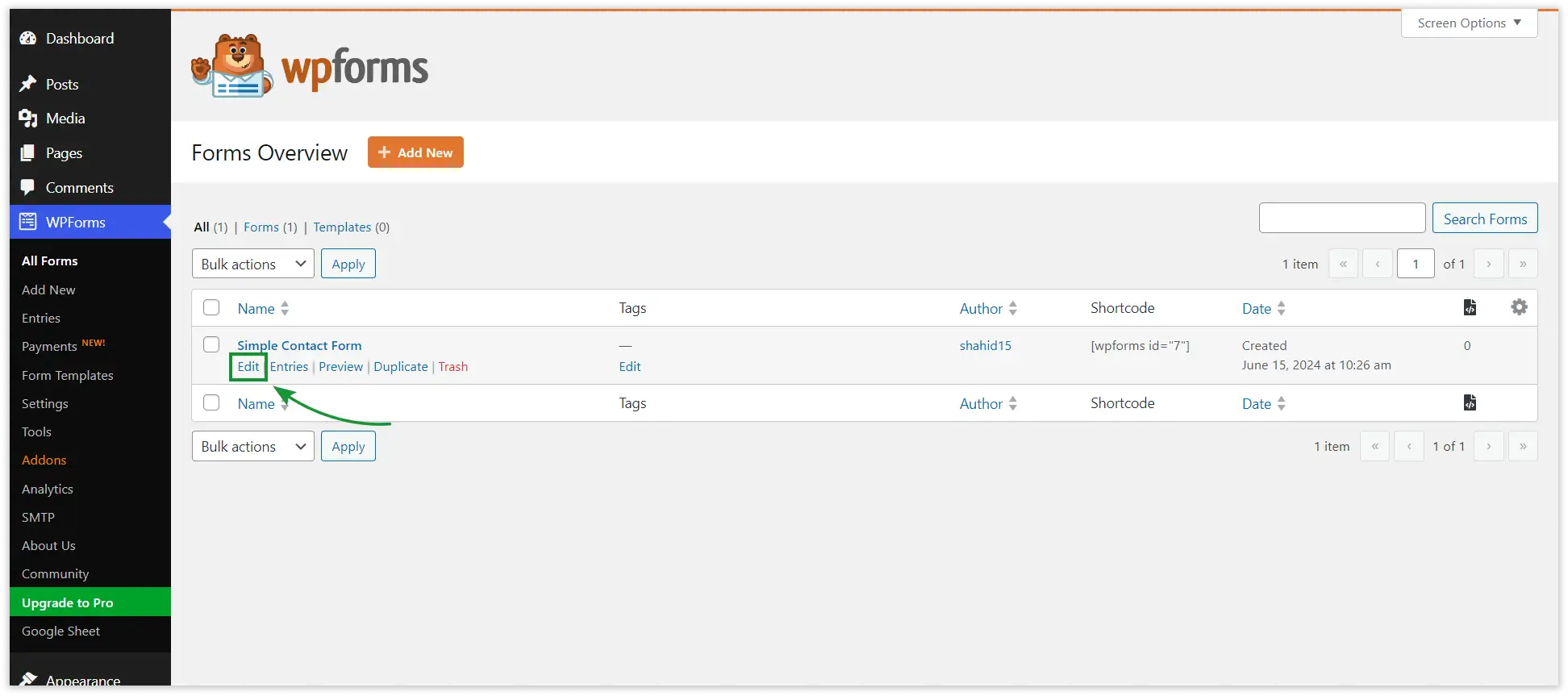
Task: Sort by Date arrows in header
Action: pyautogui.click(x=1281, y=308)
